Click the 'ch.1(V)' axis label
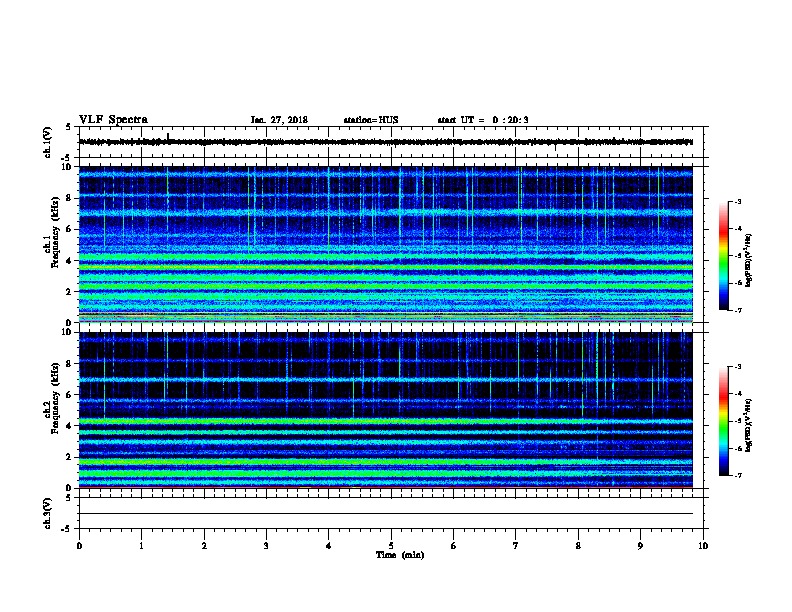 tap(48, 142)
